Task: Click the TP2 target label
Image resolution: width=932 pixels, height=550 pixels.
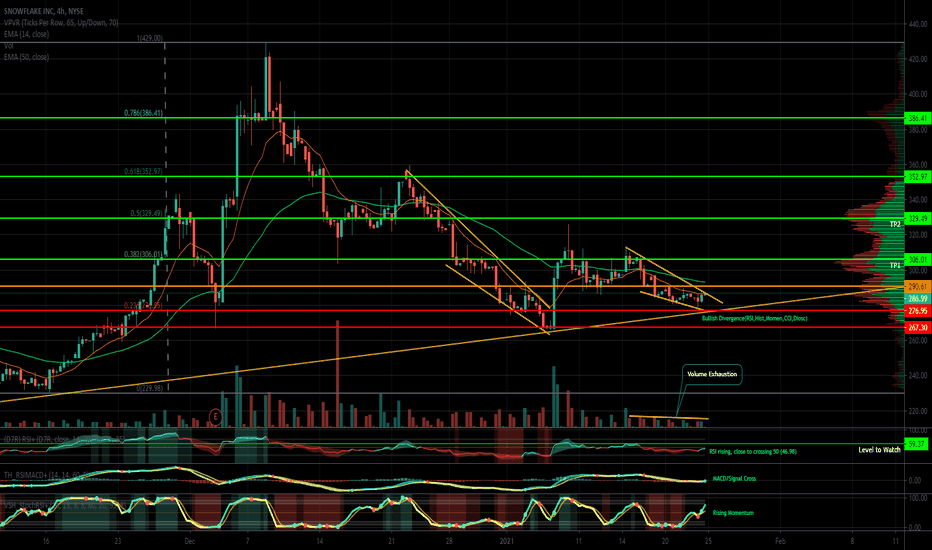Action: point(895,224)
